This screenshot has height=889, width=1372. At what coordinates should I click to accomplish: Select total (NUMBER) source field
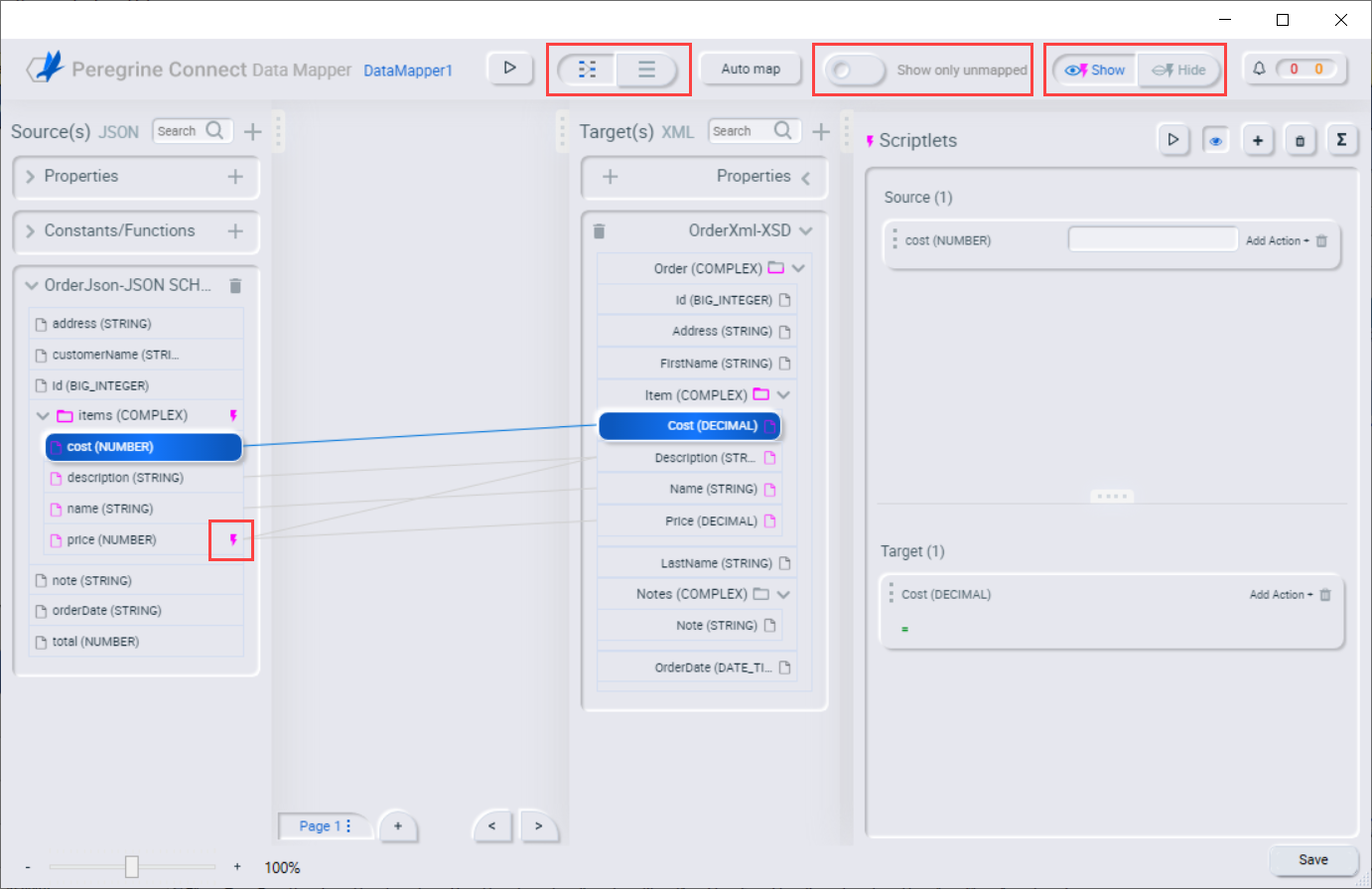coord(136,642)
